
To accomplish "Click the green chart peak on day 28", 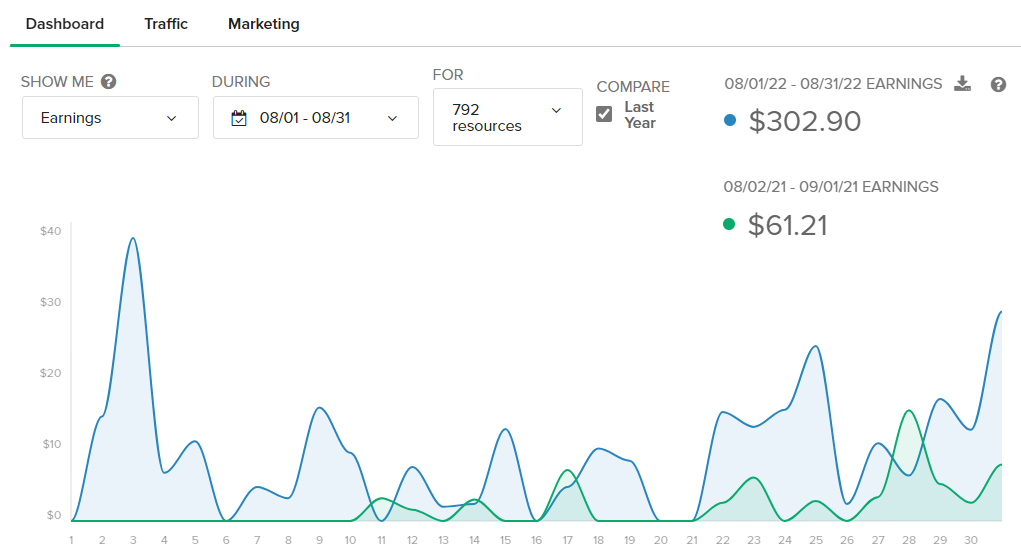I will [908, 411].
